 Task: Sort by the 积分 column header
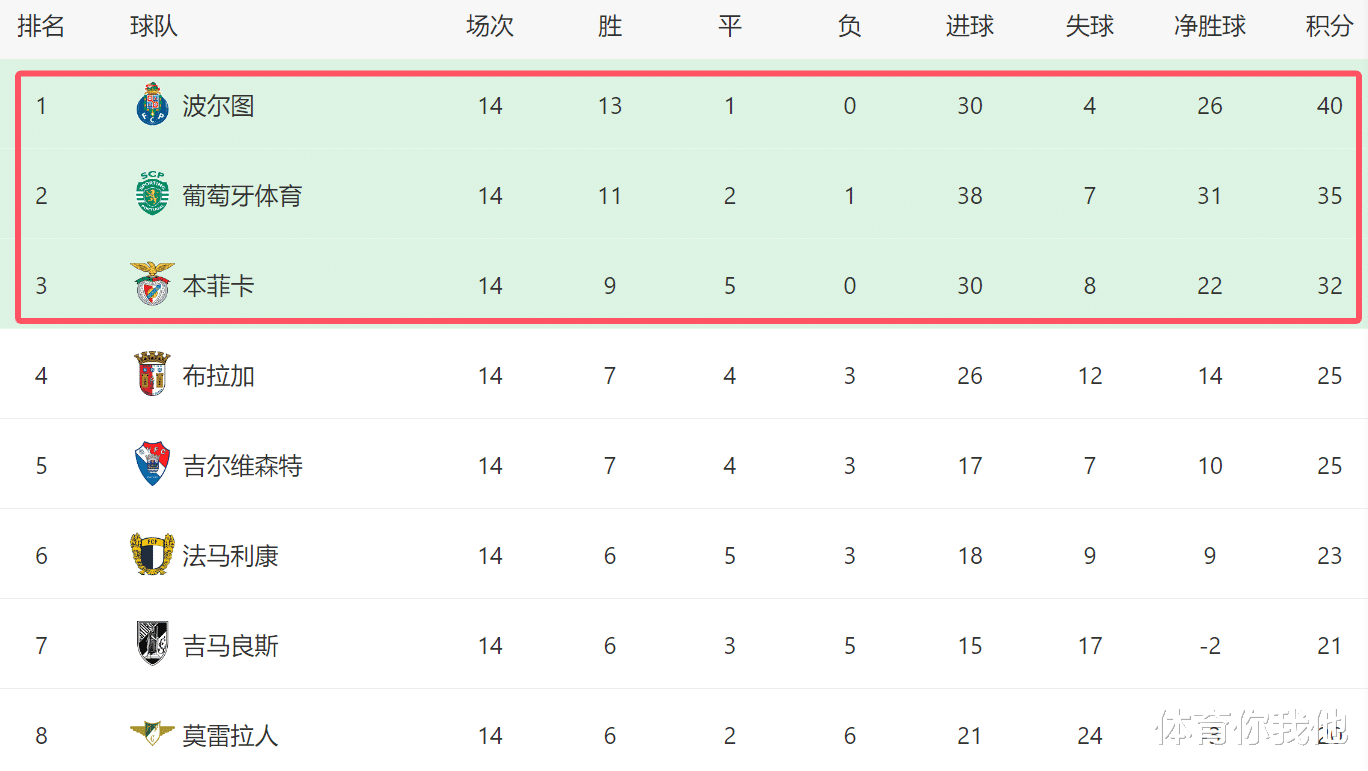[x=1329, y=27]
